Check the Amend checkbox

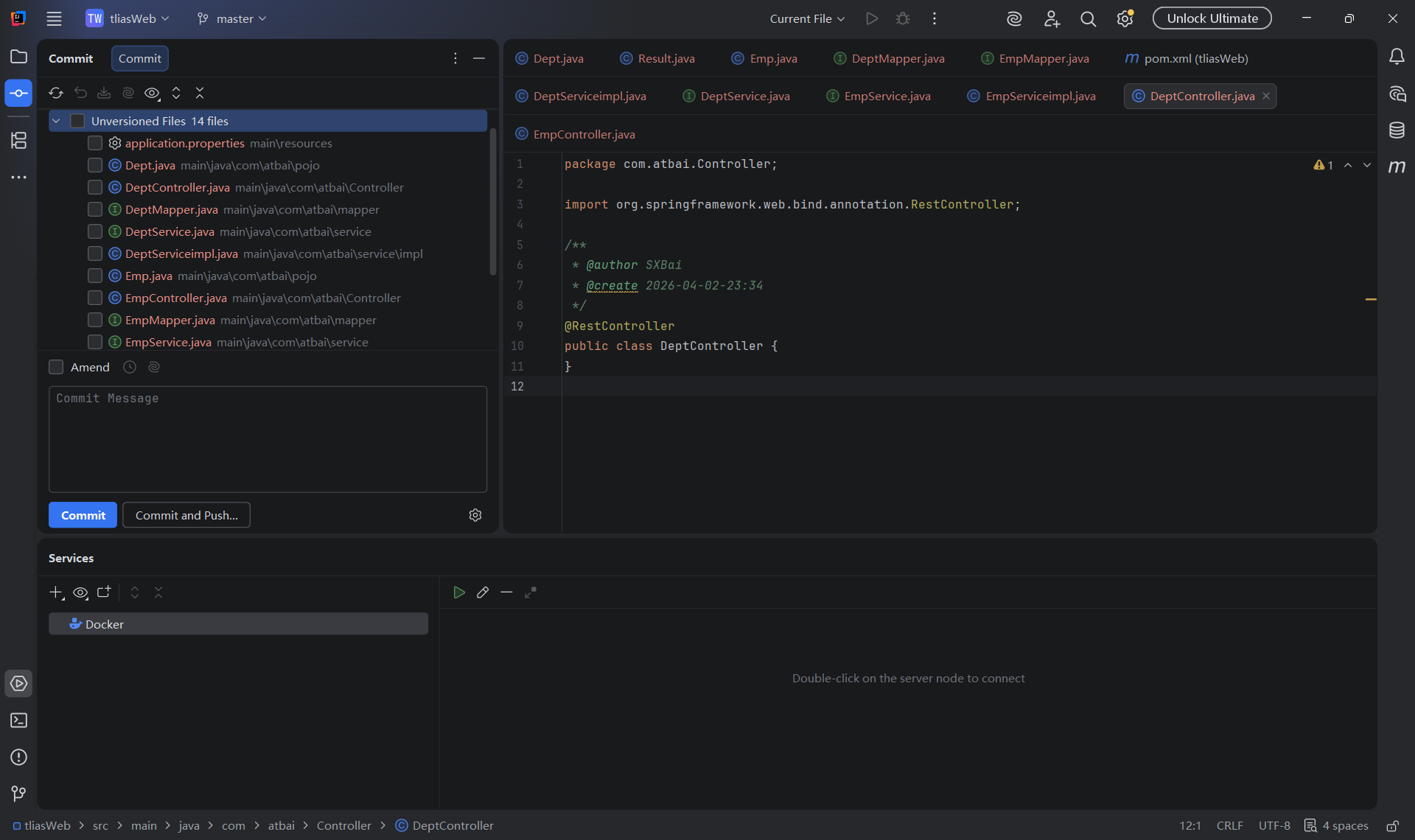[x=56, y=367]
